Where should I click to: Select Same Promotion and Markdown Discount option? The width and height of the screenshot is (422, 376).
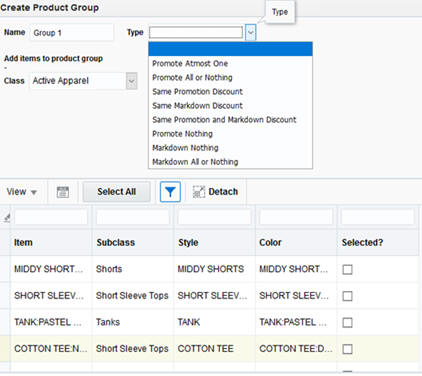(x=230, y=120)
